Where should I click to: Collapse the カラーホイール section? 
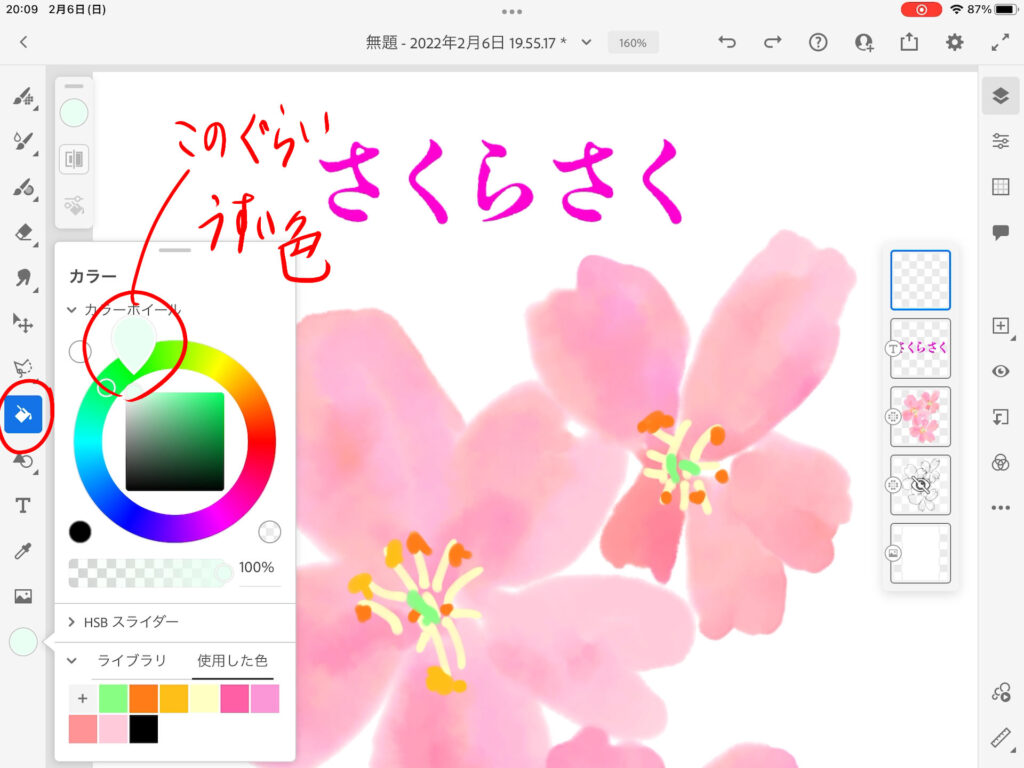(72, 310)
